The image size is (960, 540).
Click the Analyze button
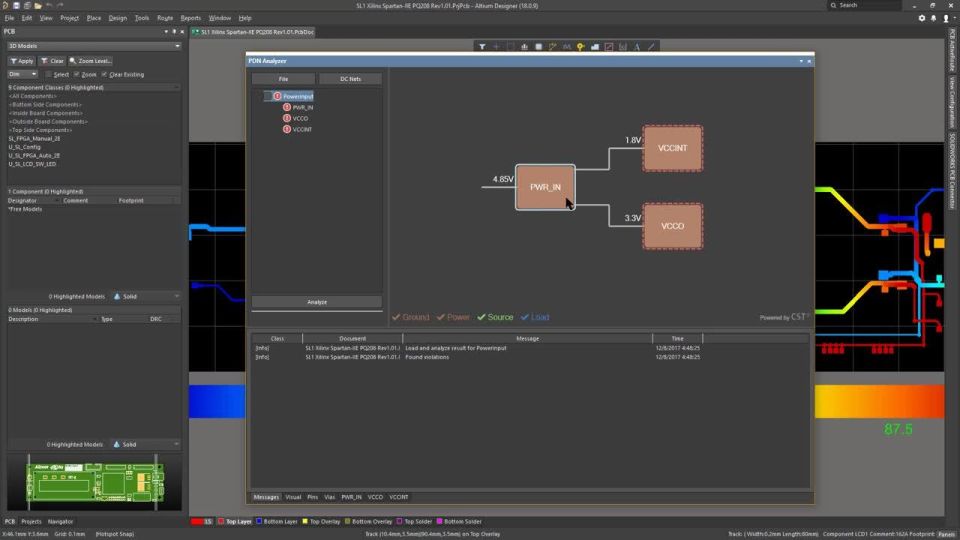click(317, 302)
